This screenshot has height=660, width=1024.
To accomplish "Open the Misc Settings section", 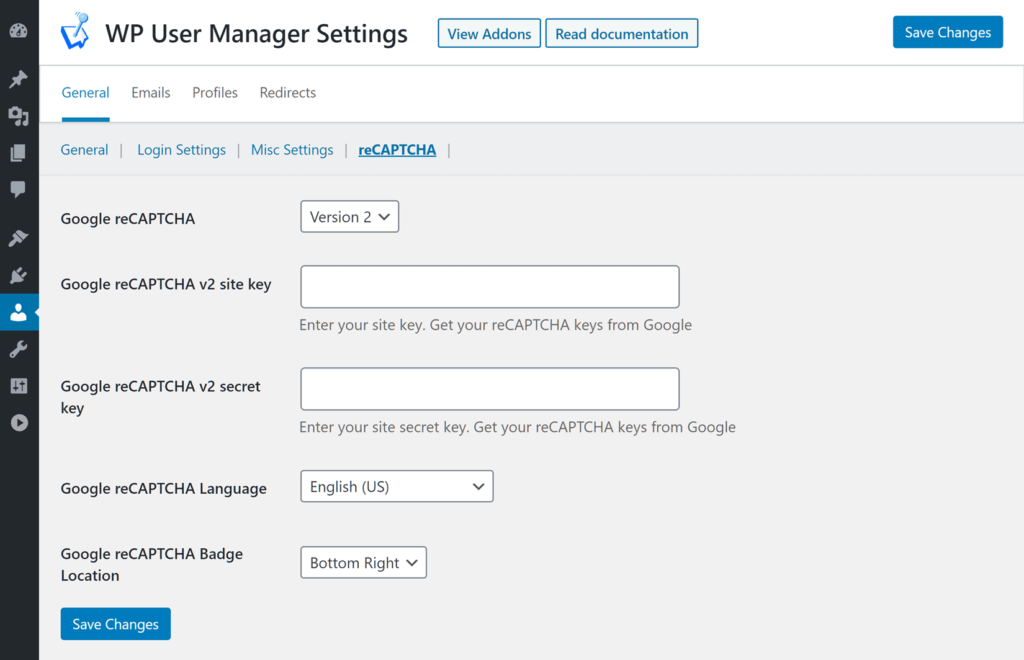I will (291, 149).
